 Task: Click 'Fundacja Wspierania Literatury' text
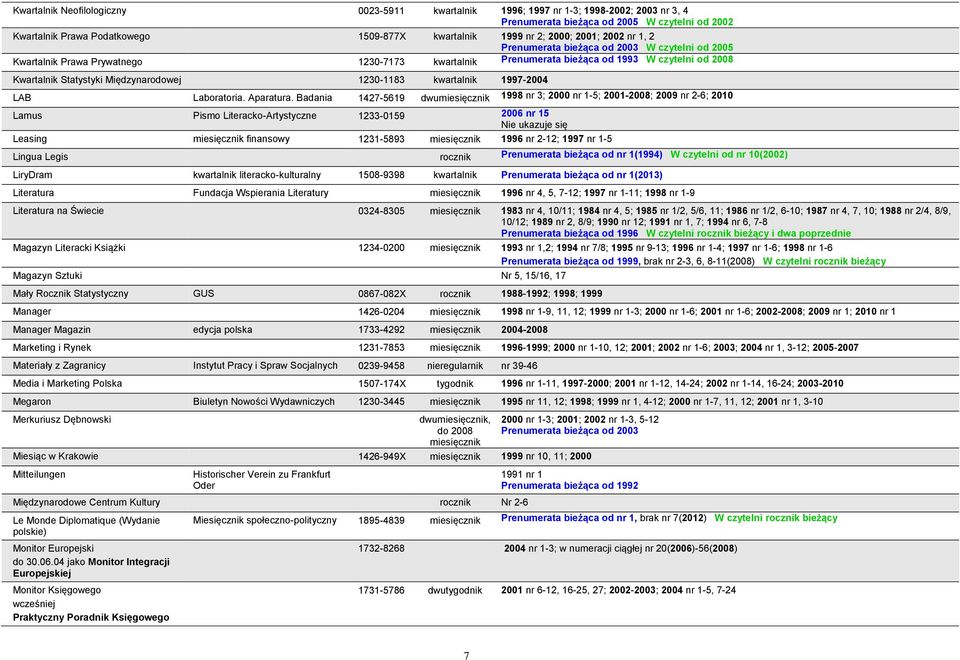260,192
